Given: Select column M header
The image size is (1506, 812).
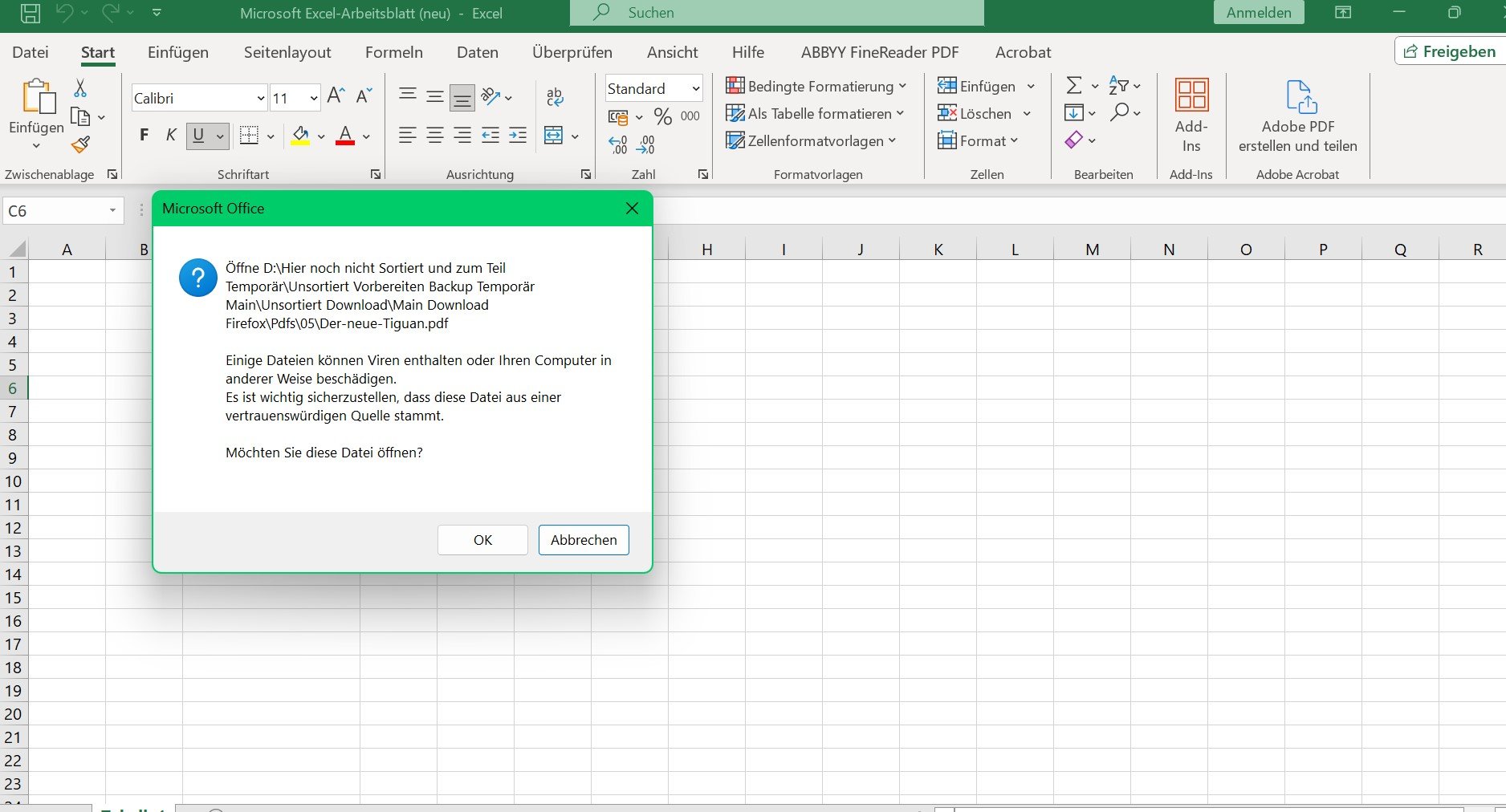Looking at the screenshot, I should point(1092,250).
